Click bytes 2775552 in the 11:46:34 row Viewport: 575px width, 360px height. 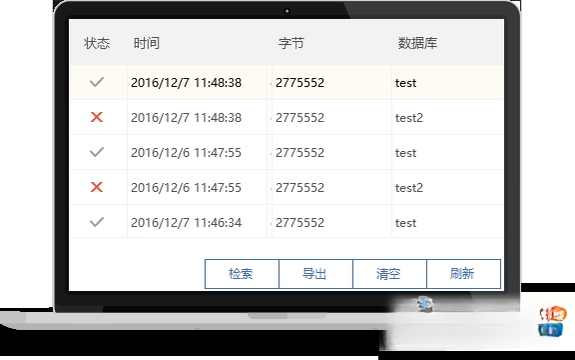300,223
